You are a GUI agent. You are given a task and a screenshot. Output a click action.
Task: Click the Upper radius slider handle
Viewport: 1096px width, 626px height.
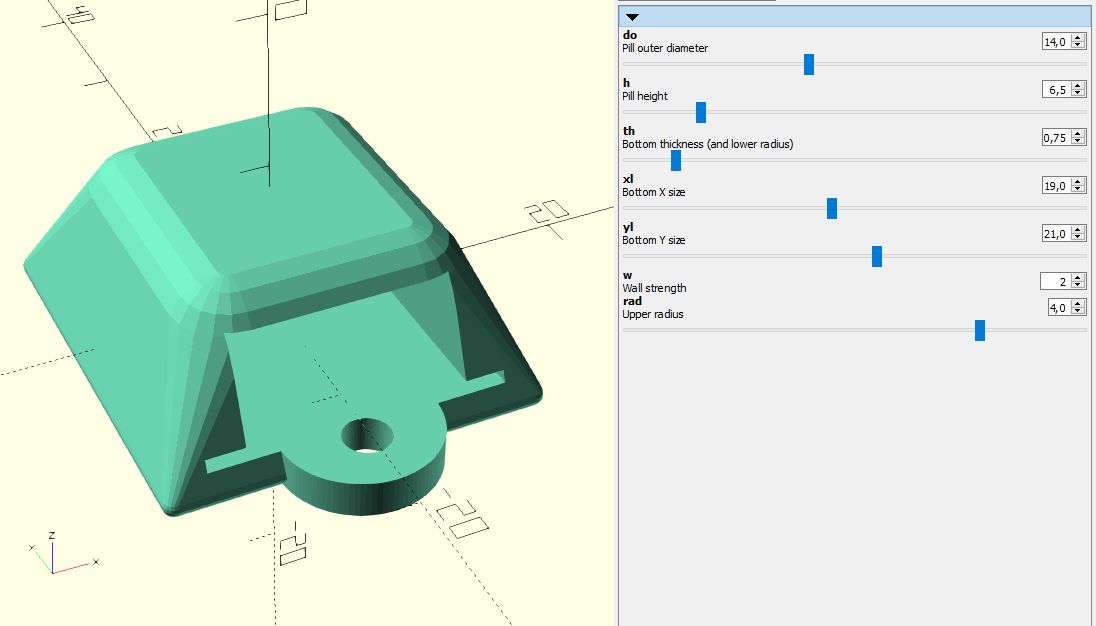click(980, 330)
